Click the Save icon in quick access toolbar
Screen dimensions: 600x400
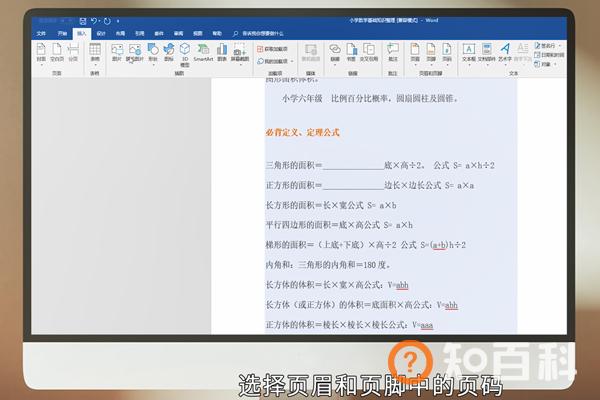(x=83, y=21)
